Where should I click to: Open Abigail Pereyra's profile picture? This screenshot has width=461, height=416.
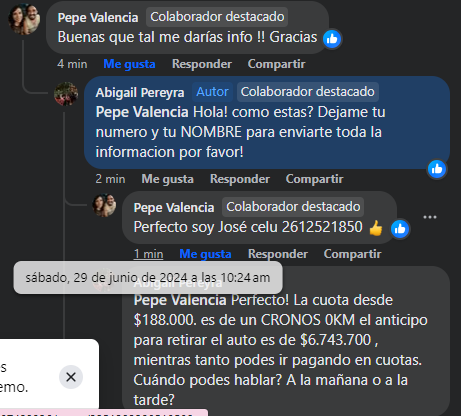coord(66,94)
